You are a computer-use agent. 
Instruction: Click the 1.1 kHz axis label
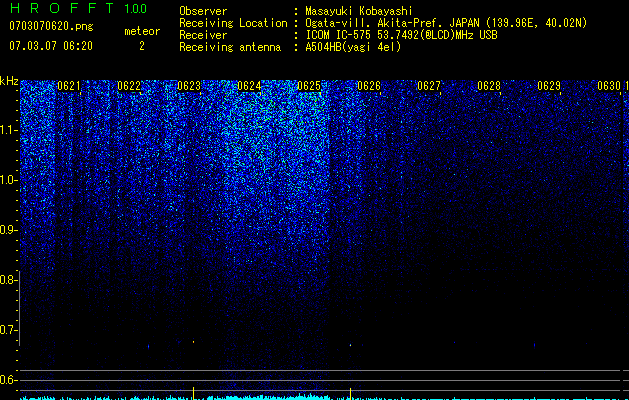tap(8, 130)
